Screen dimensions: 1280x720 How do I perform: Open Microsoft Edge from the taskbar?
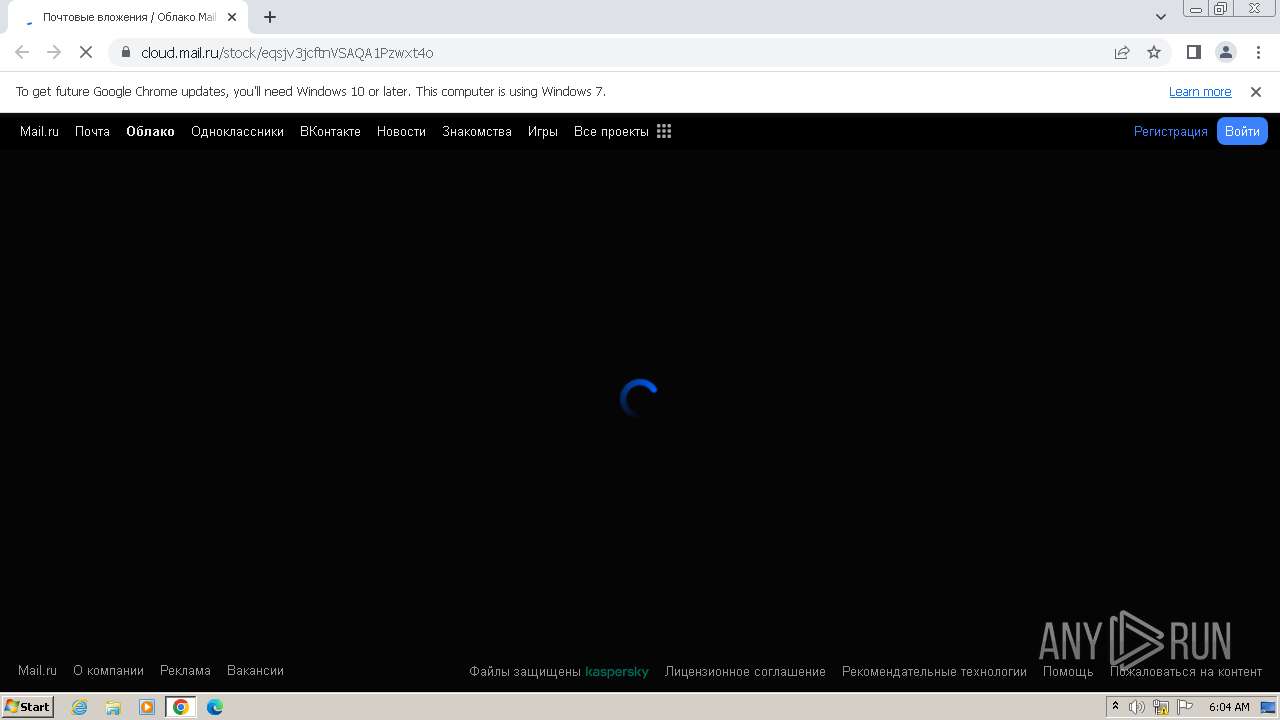214,707
